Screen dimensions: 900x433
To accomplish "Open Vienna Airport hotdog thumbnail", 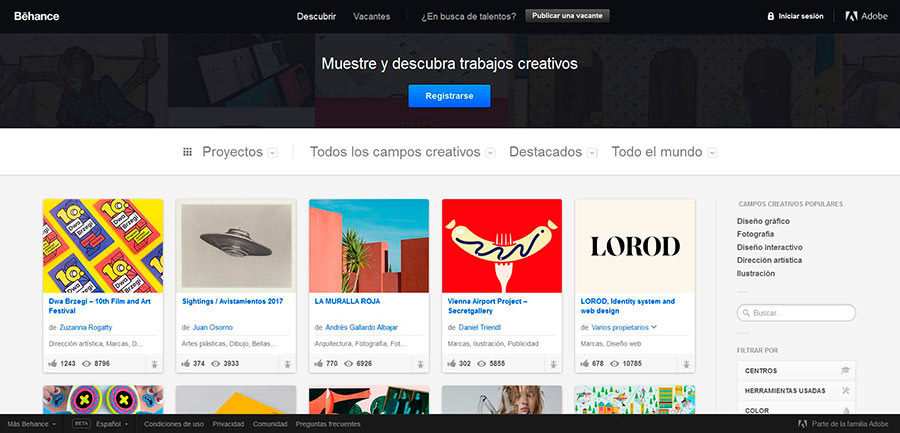I will pyautogui.click(x=502, y=246).
